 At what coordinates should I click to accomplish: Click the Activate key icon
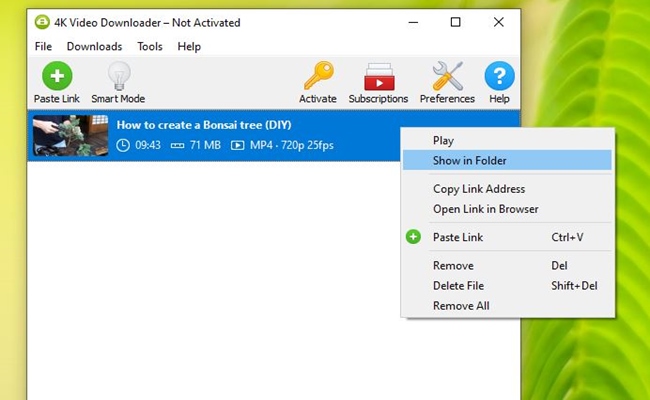coord(318,76)
